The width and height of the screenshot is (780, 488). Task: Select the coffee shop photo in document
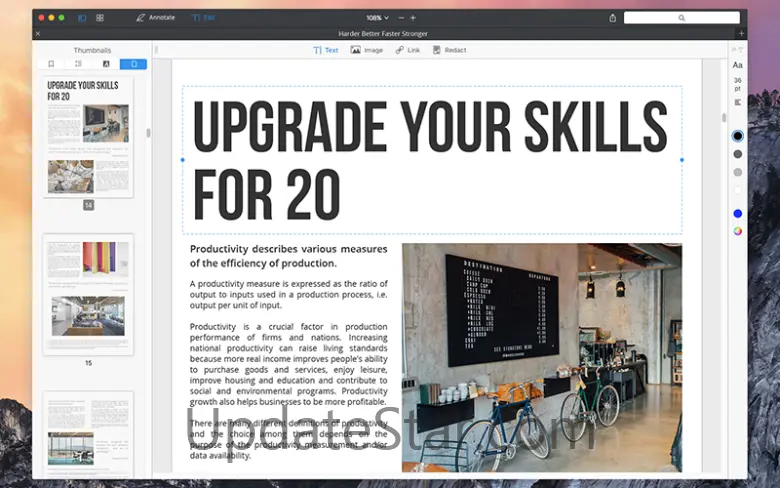tap(542, 357)
